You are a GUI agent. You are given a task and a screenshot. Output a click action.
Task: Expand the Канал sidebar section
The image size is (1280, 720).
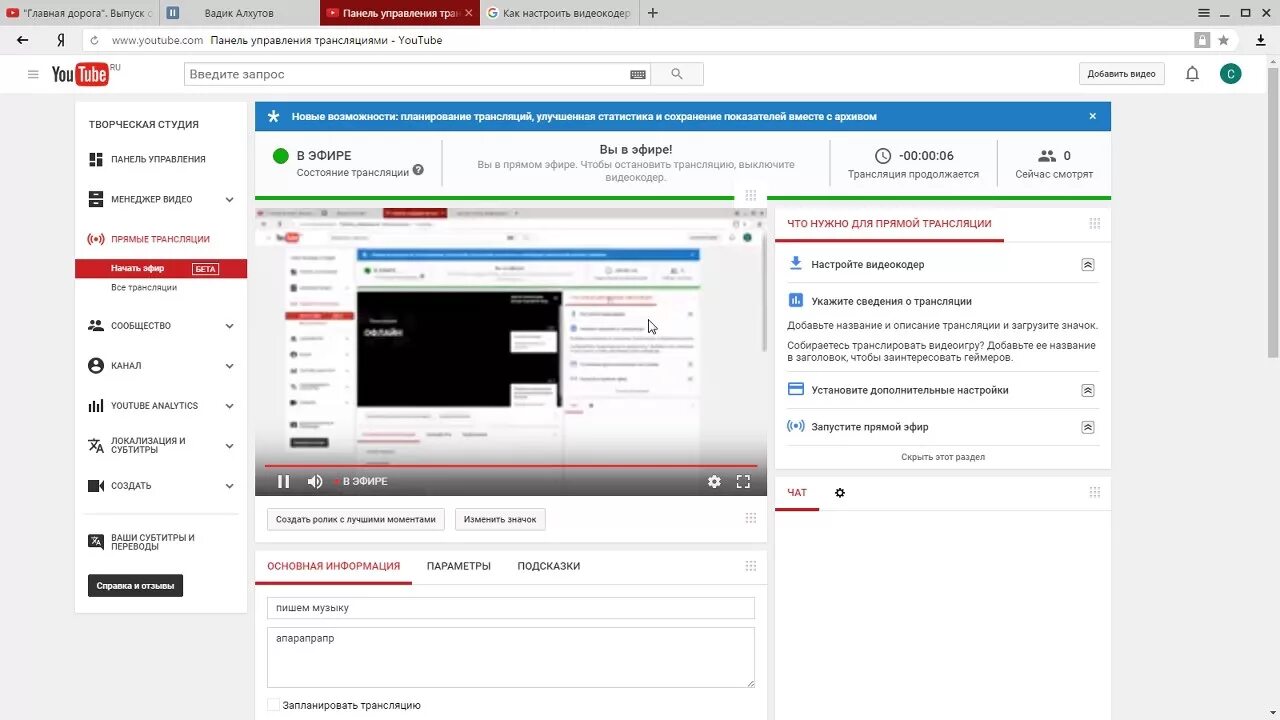tap(229, 366)
